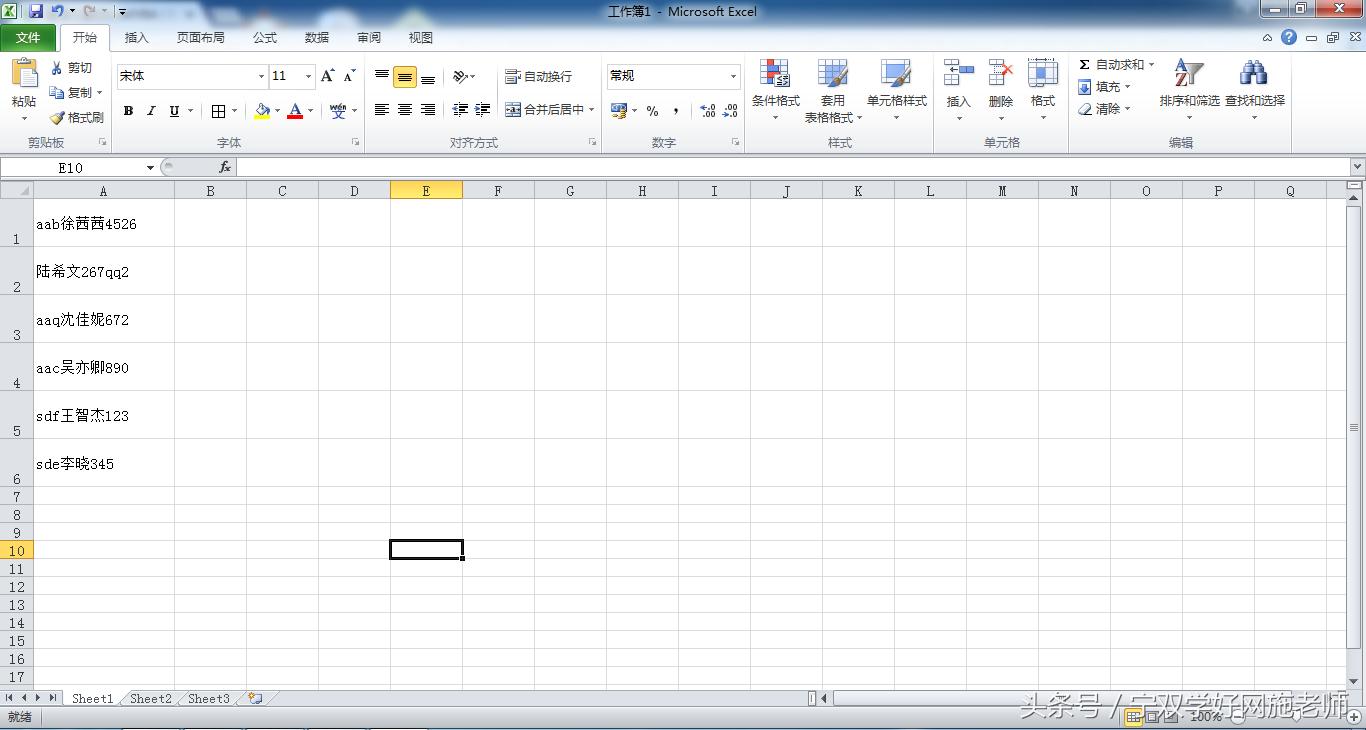Click the phonetic guide (wén) icon

pos(338,111)
